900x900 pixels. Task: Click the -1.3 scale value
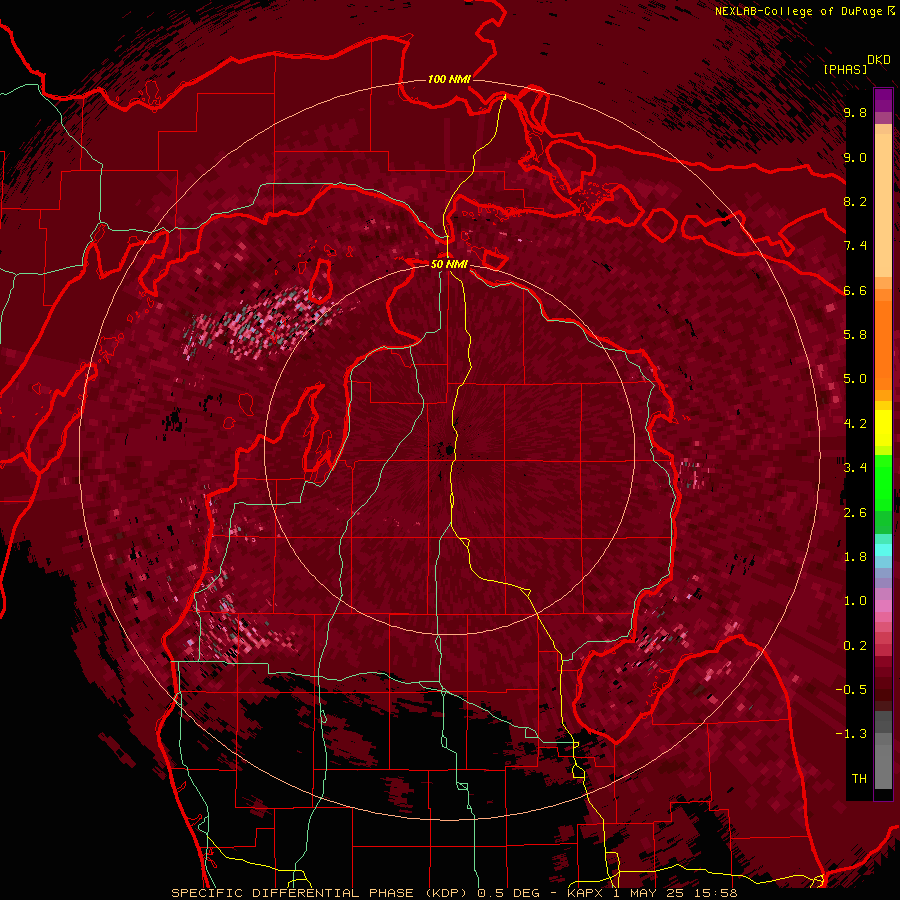851,734
